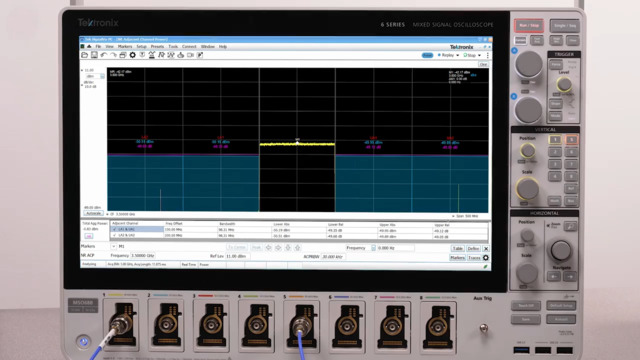
Task: Click the Clear button above the graph
Action: pos(484,64)
